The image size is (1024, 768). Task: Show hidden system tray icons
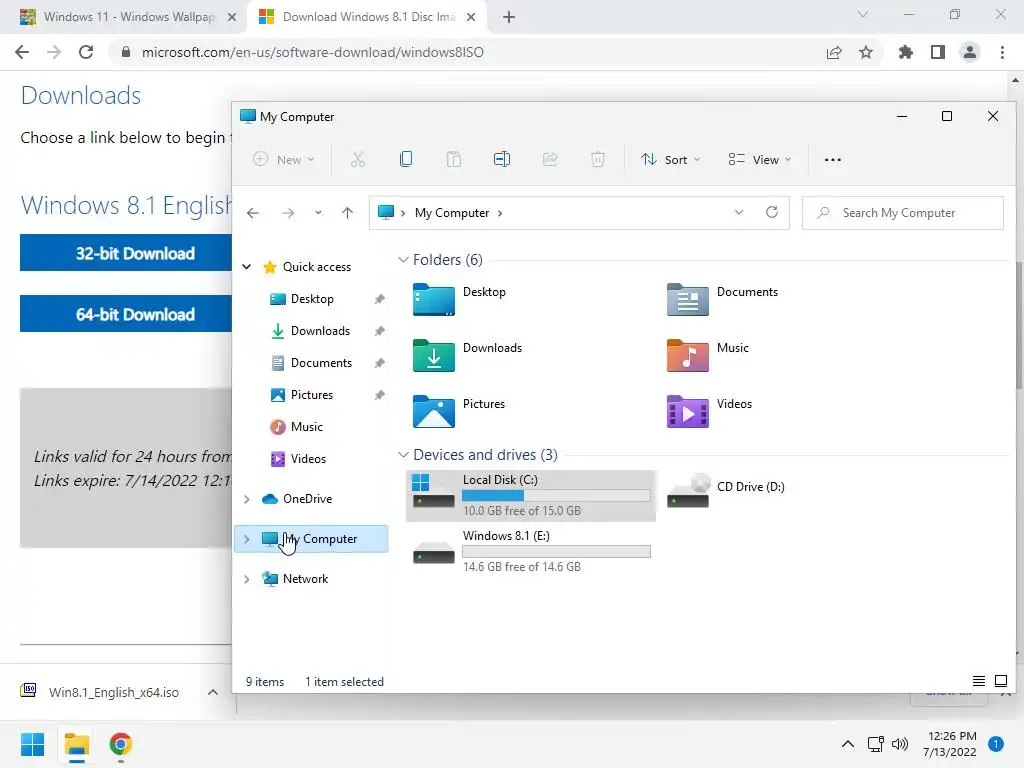pos(848,744)
